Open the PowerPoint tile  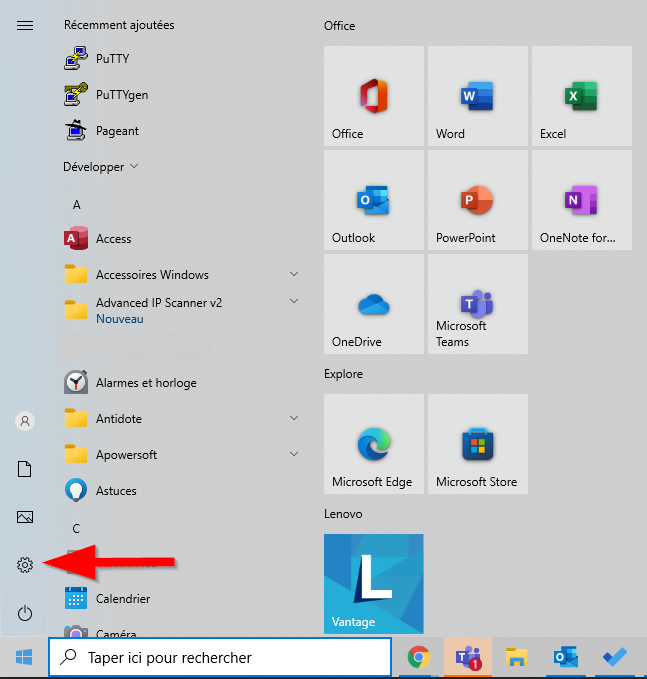(x=478, y=200)
